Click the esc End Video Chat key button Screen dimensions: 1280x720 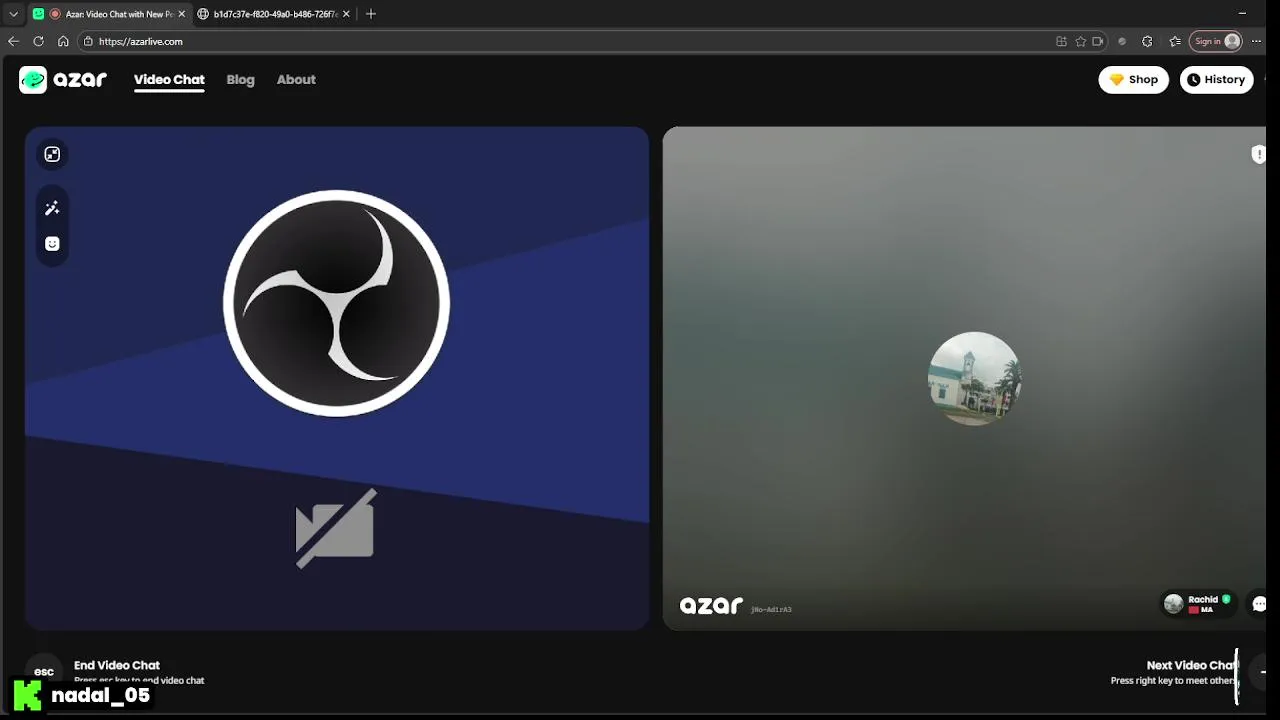click(x=44, y=672)
